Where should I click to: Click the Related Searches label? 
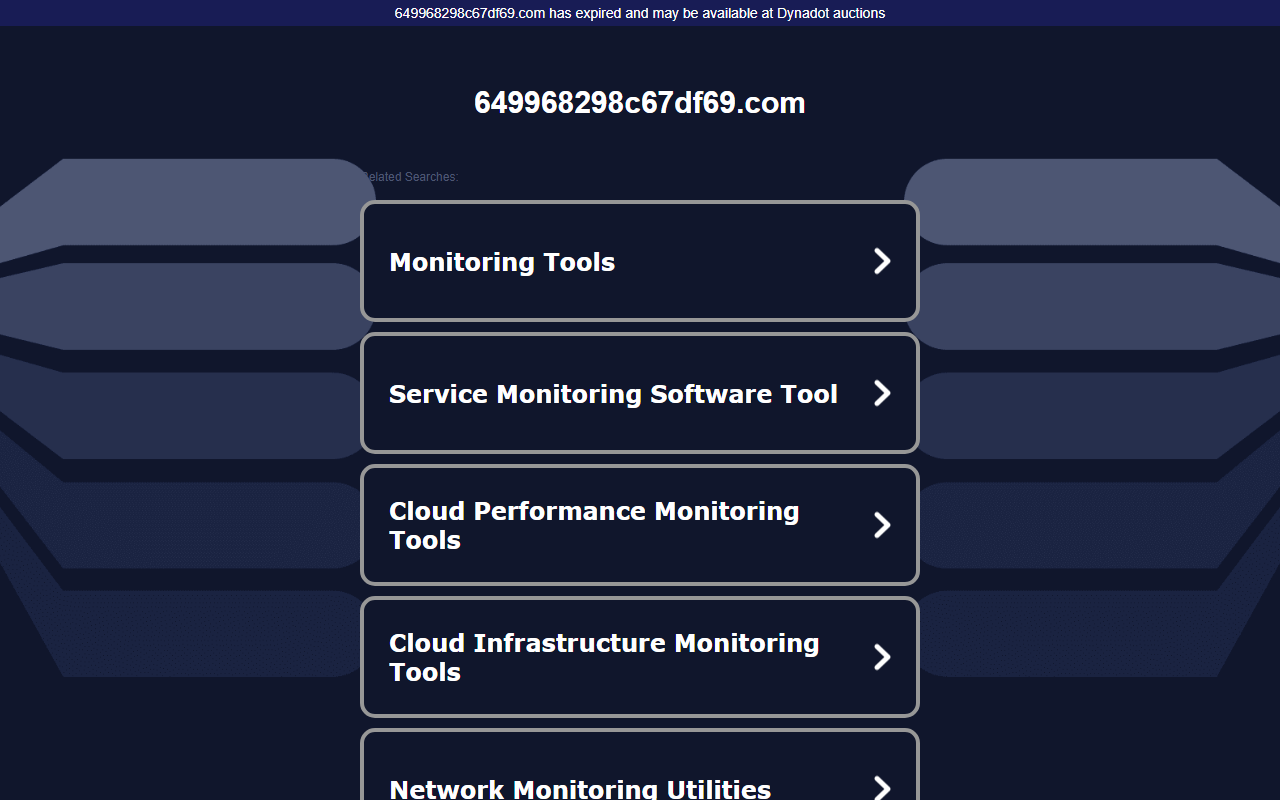pyautogui.click(x=410, y=177)
